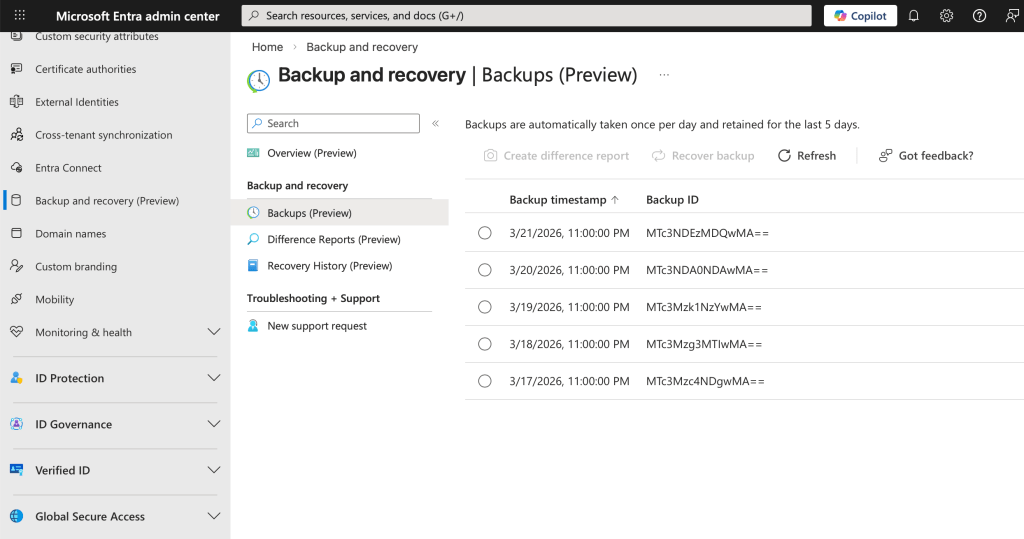
Task: Select the 3/19/2026 backup radio button
Action: pos(485,307)
